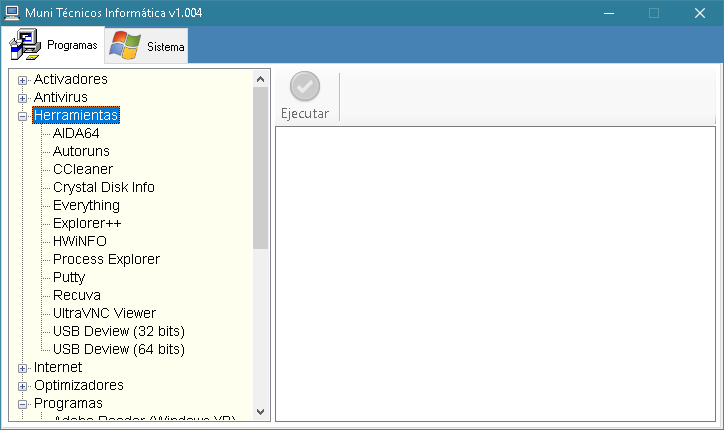Expand the Internet tree node
The height and width of the screenshot is (430, 724).
click(x=22, y=369)
